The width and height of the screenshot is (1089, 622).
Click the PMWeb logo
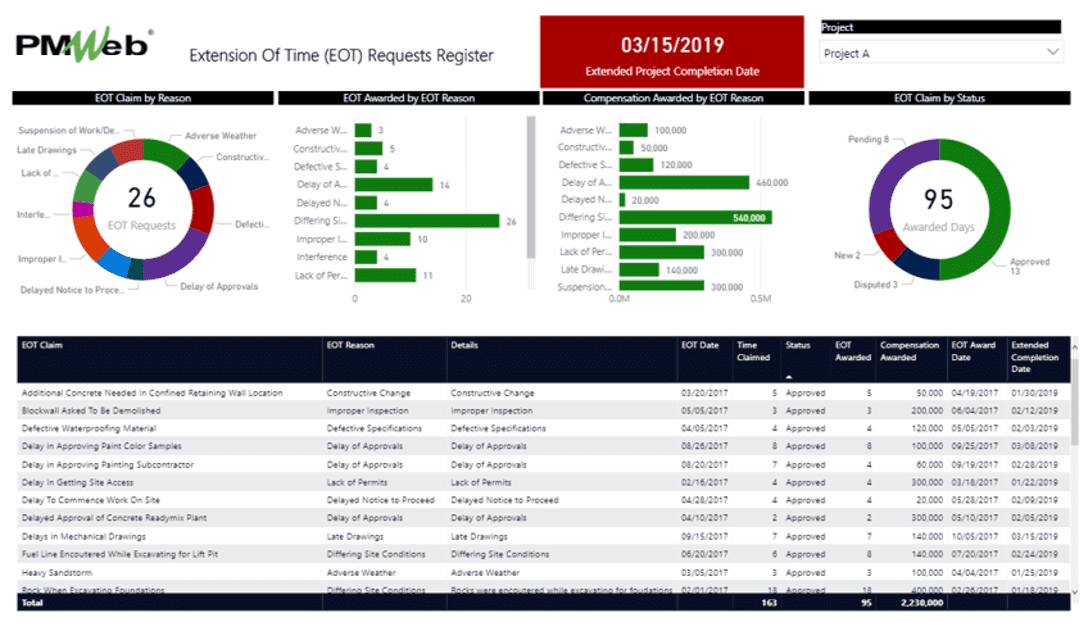(84, 45)
